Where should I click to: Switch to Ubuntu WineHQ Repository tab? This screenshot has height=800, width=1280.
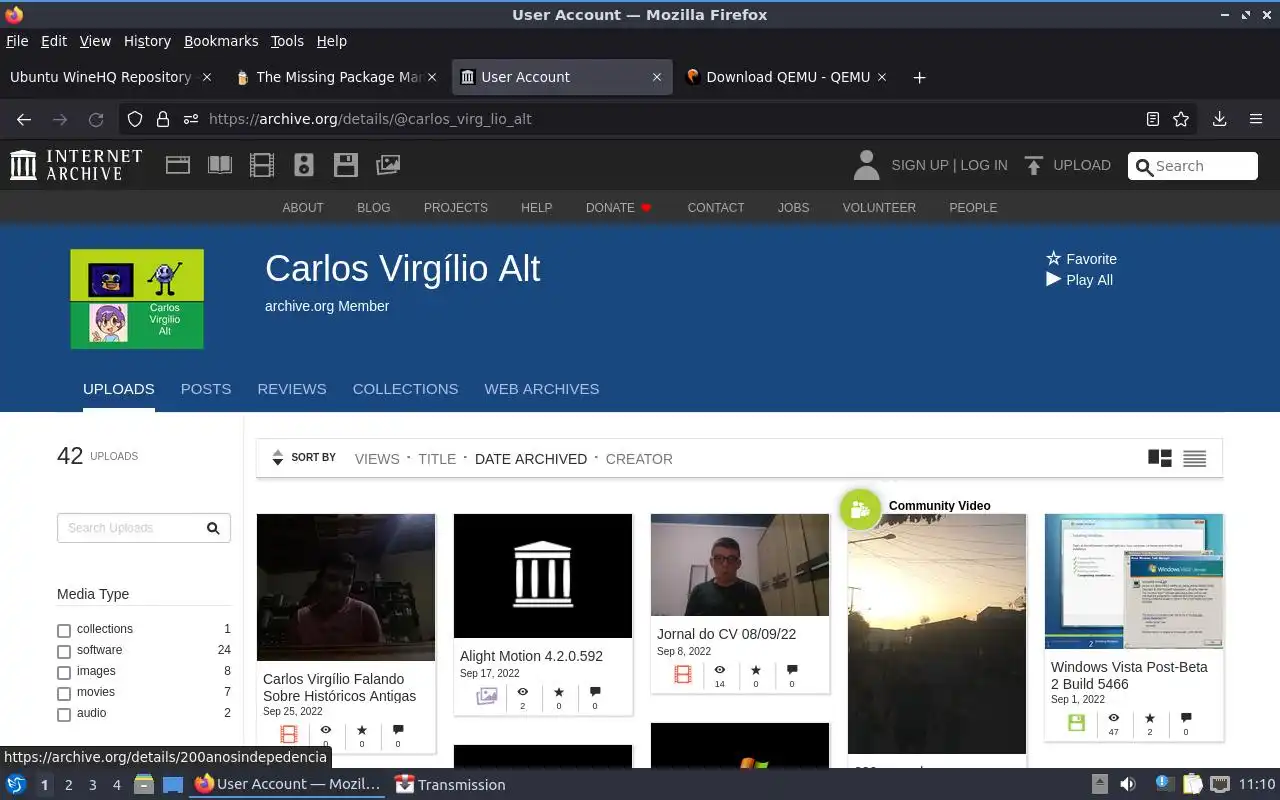pyautogui.click(x=110, y=77)
